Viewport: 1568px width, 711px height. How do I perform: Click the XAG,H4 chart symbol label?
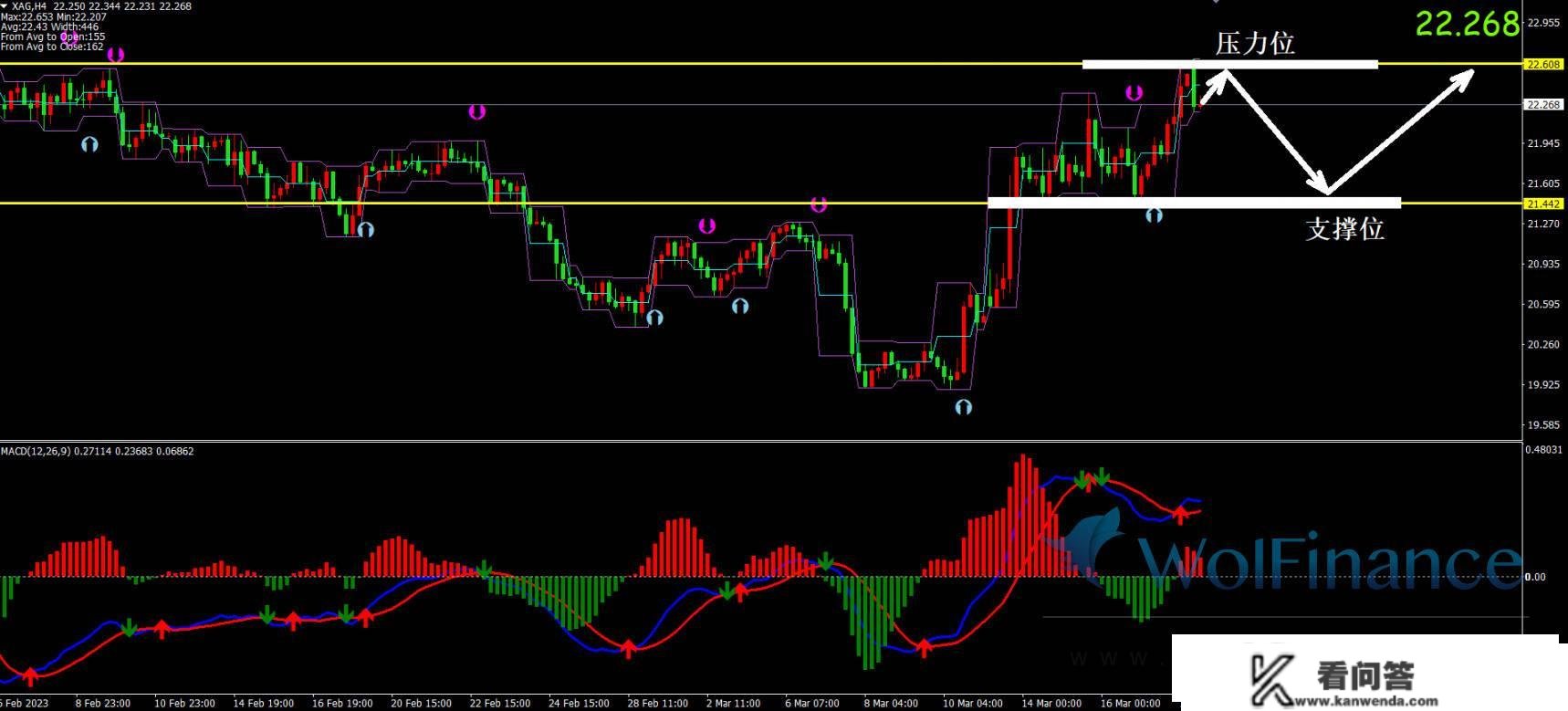(x=27, y=6)
